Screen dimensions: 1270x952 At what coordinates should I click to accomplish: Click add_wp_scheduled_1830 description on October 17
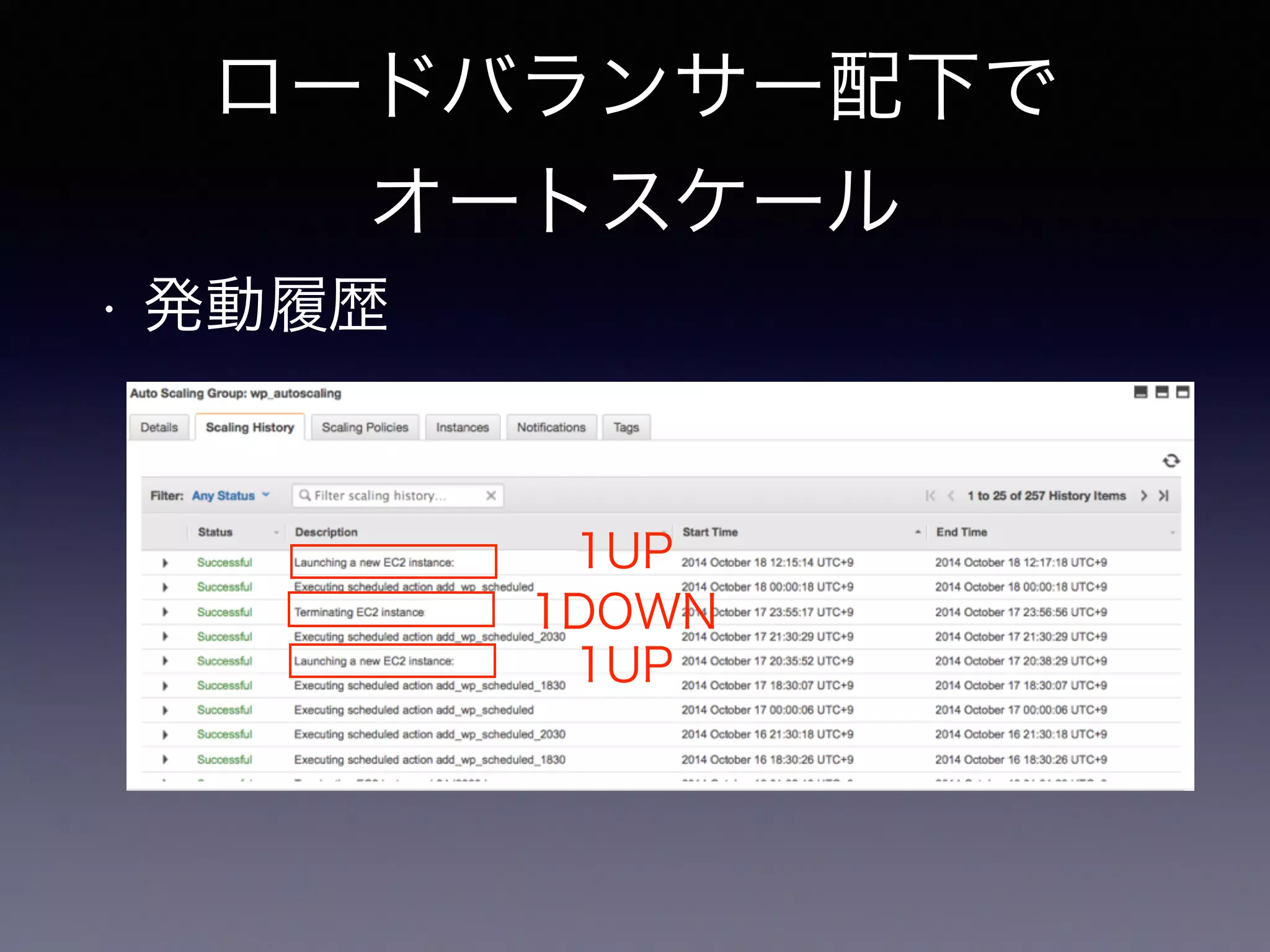[x=430, y=685]
